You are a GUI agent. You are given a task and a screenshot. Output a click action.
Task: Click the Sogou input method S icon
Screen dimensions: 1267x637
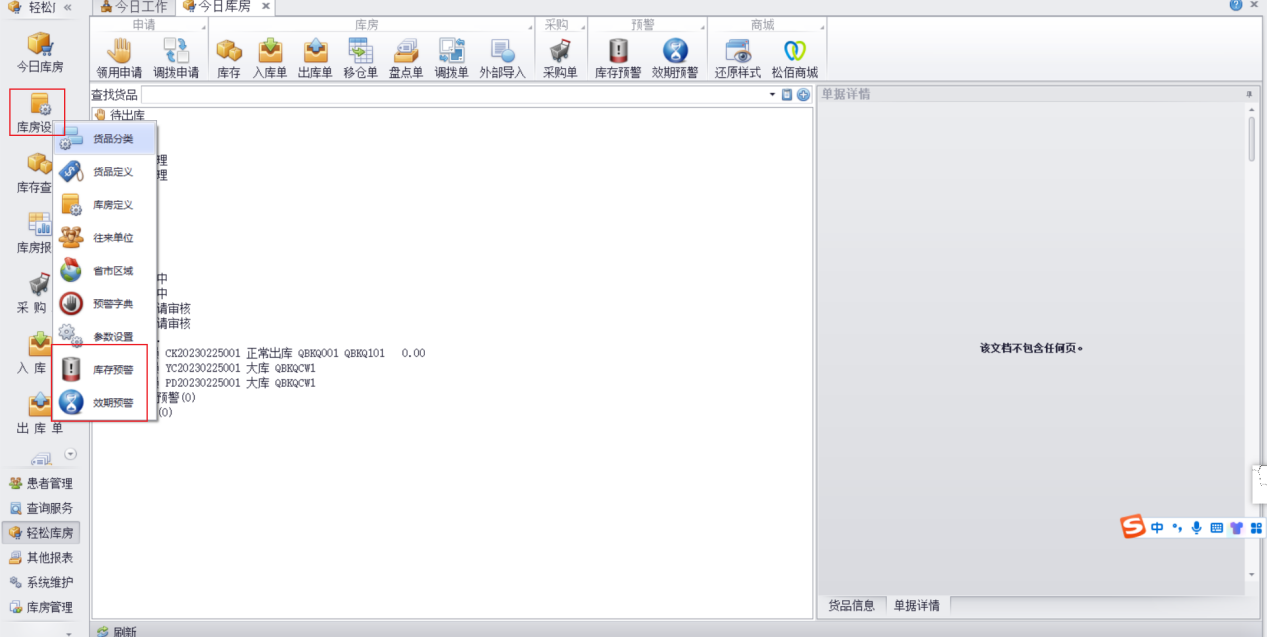pyautogui.click(x=1132, y=527)
